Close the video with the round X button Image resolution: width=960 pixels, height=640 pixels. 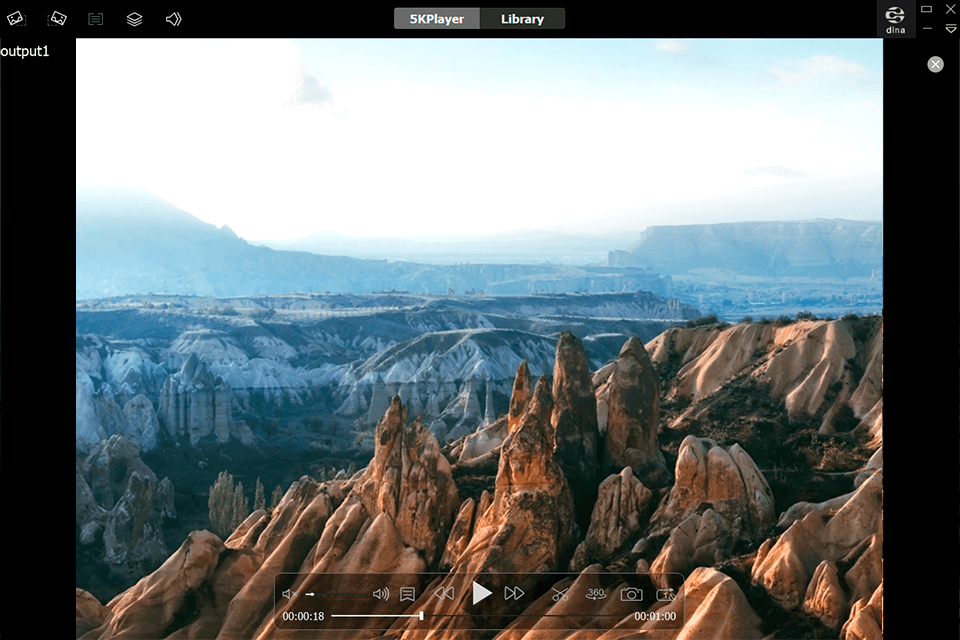935,64
